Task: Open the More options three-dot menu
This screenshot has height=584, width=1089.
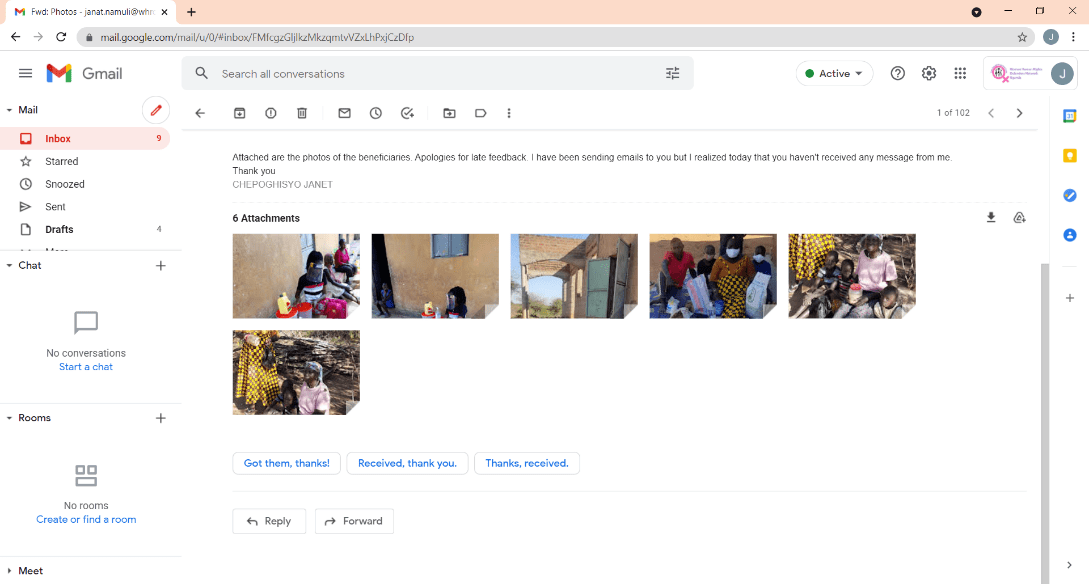Action: 509,113
